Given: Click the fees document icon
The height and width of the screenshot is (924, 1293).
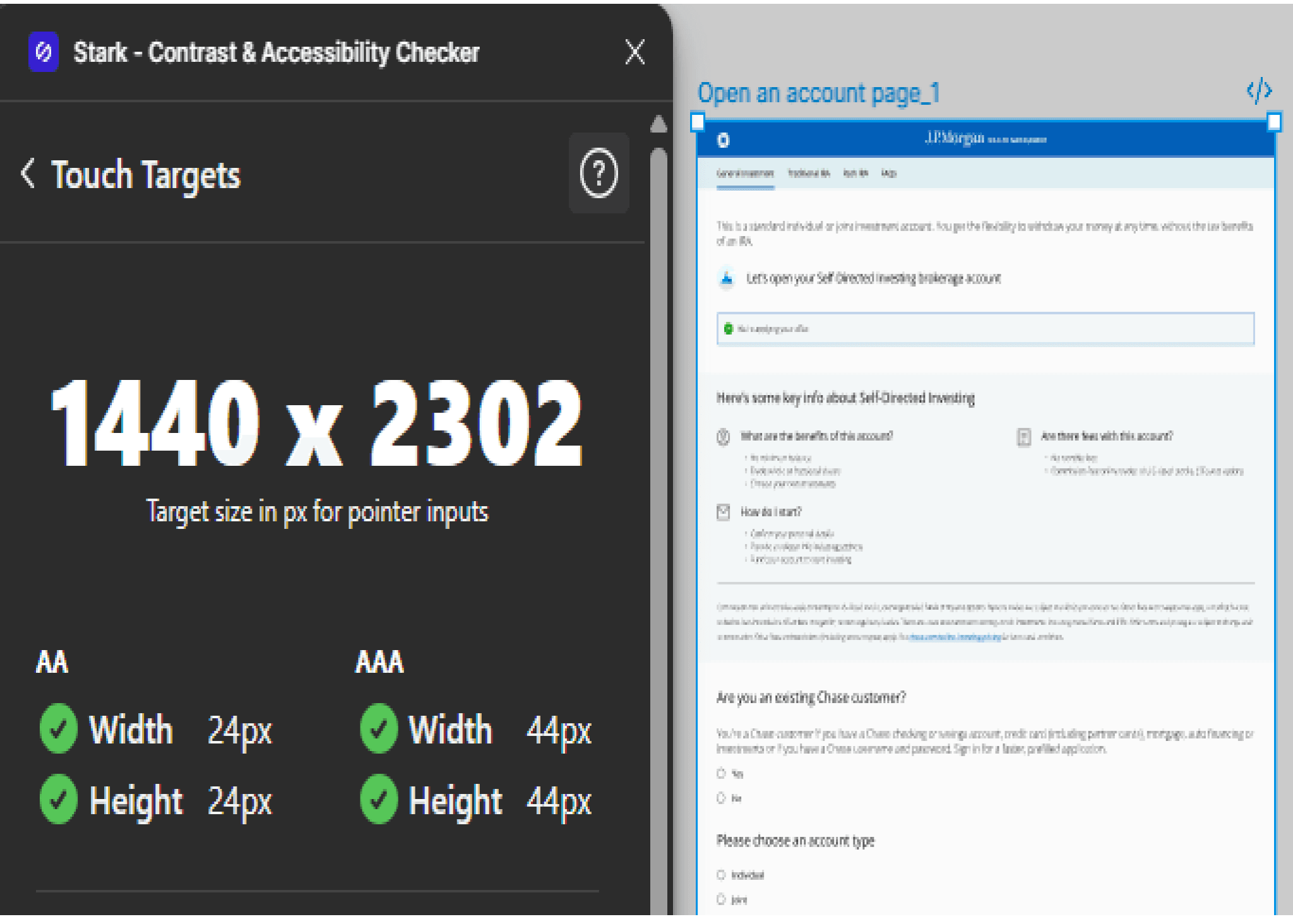Looking at the screenshot, I should (x=1023, y=437).
